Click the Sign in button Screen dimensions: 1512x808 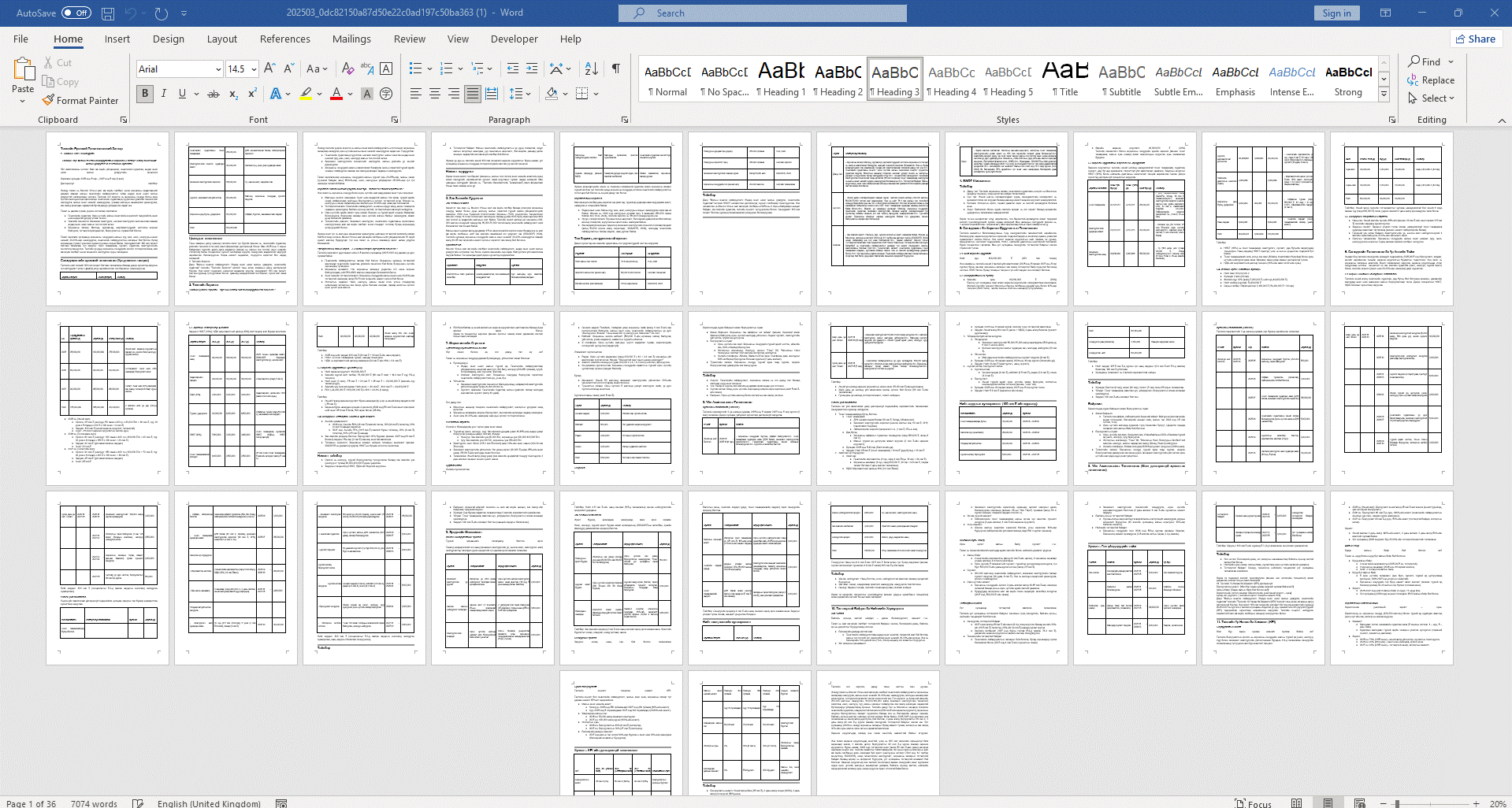tap(1336, 13)
